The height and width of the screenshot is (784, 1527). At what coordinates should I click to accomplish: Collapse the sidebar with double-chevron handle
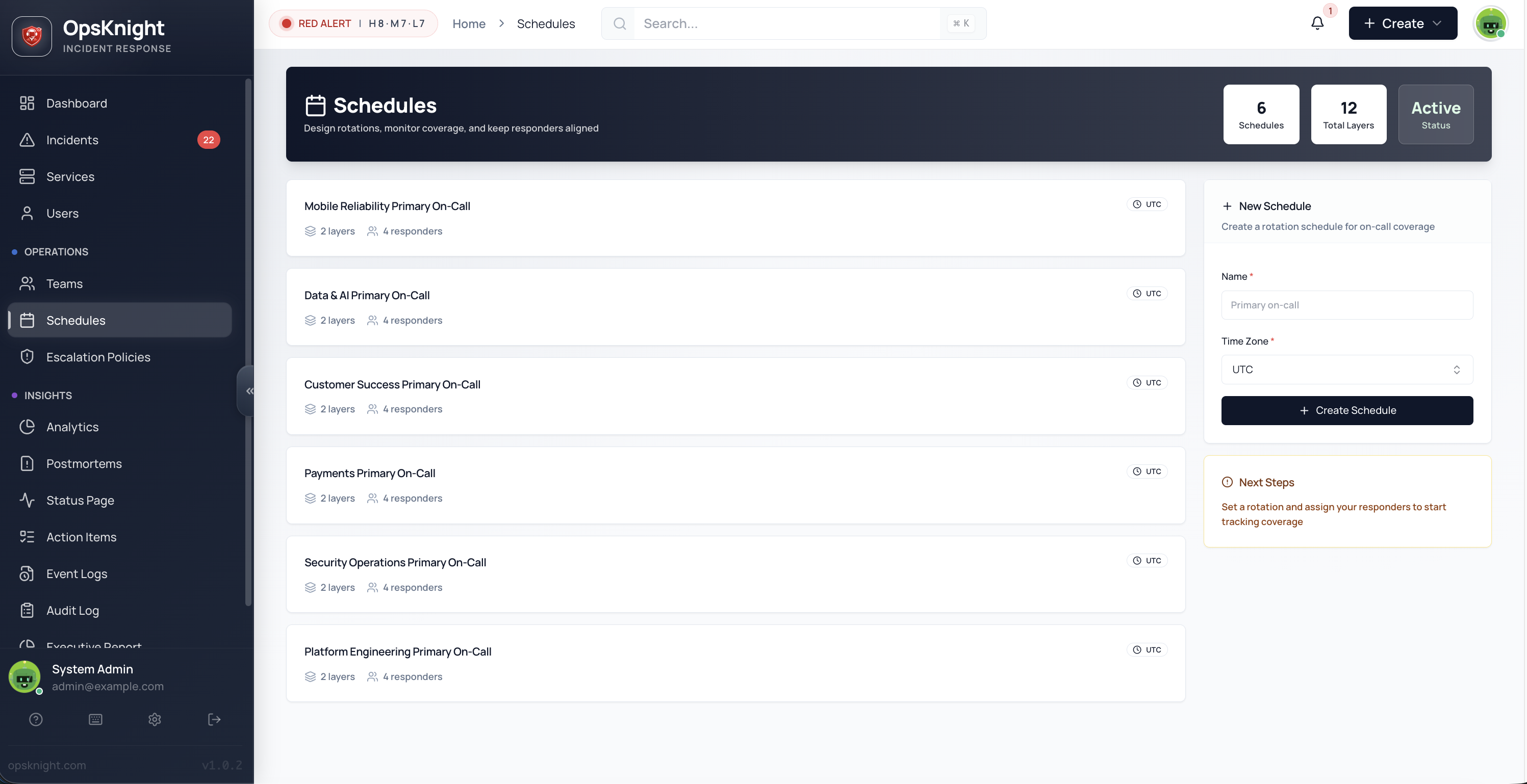(249, 390)
